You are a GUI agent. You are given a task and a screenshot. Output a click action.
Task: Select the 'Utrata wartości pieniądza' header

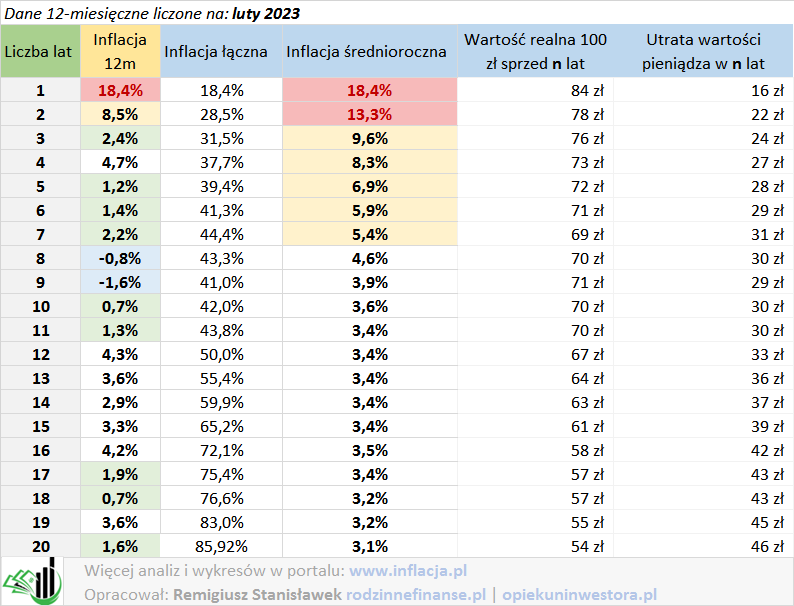click(704, 51)
